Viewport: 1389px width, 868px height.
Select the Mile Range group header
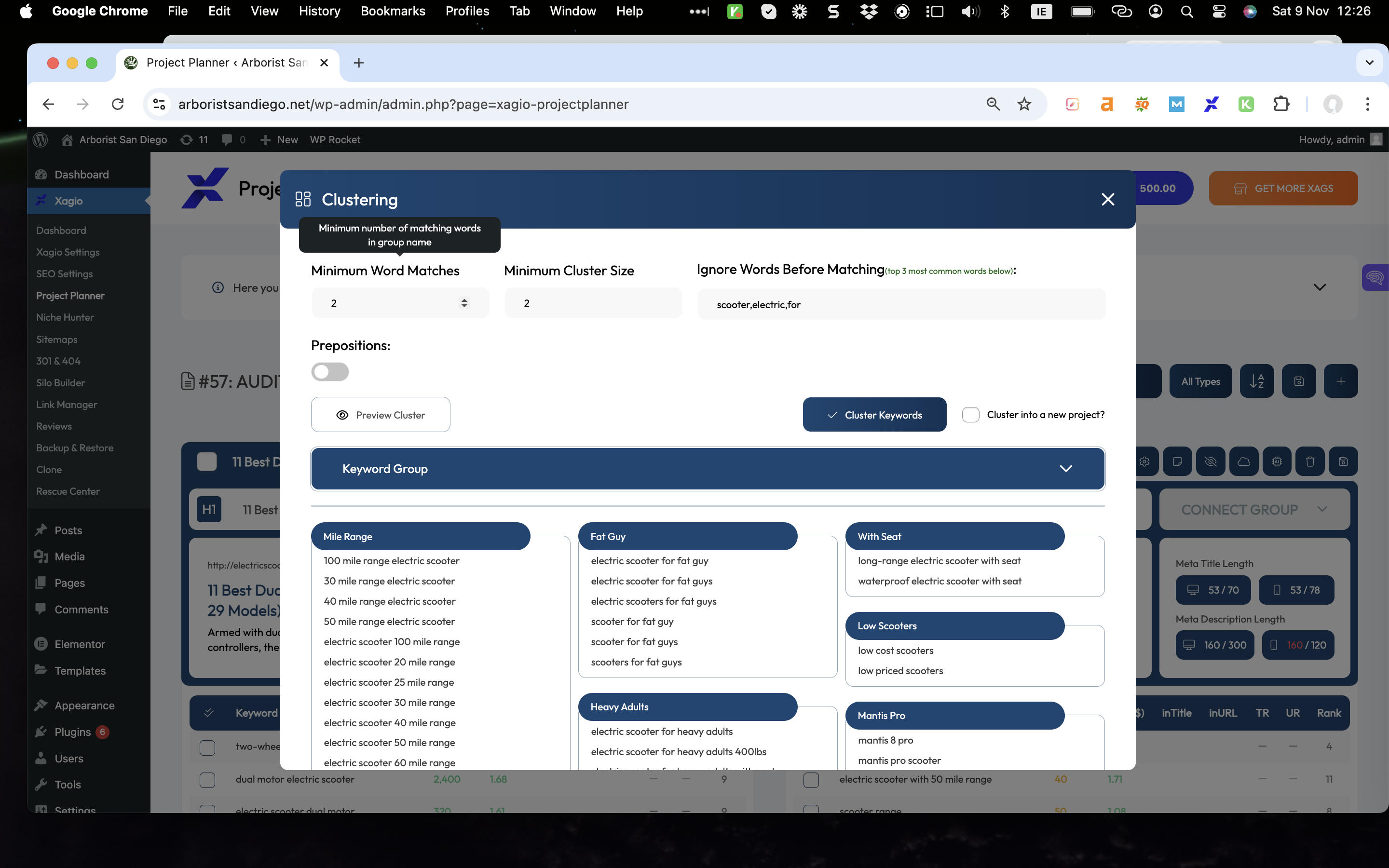[x=420, y=536]
